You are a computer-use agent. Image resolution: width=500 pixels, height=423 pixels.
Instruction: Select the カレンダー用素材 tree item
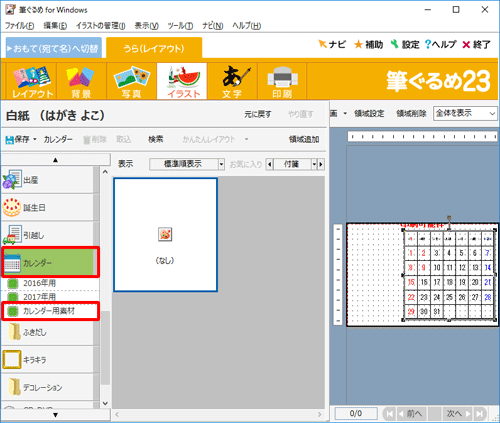[50, 311]
